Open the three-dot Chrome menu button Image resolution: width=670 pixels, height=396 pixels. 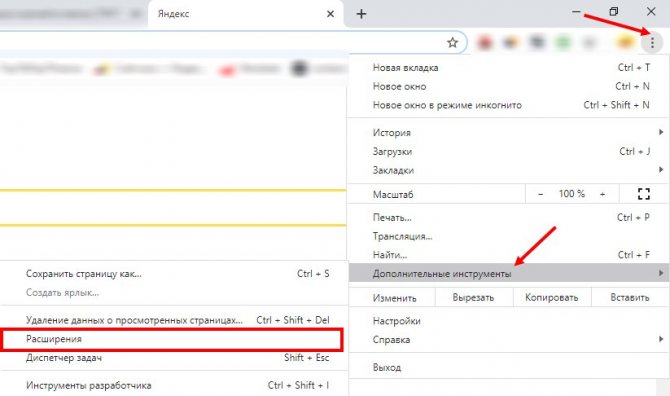652,42
